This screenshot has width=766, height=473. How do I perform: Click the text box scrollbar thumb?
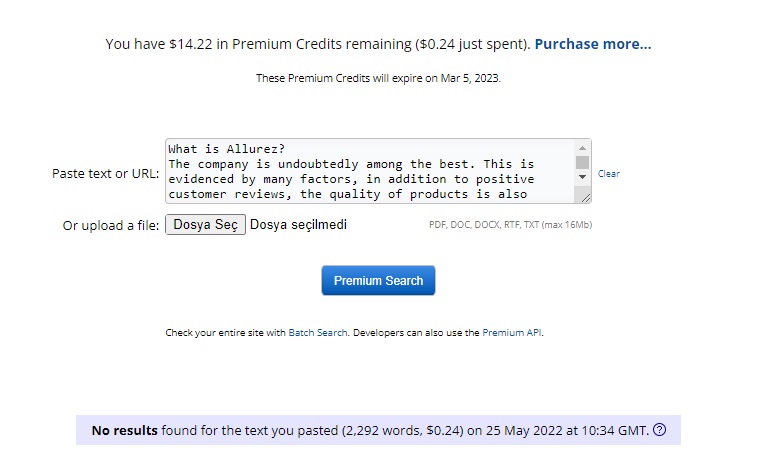[582, 162]
